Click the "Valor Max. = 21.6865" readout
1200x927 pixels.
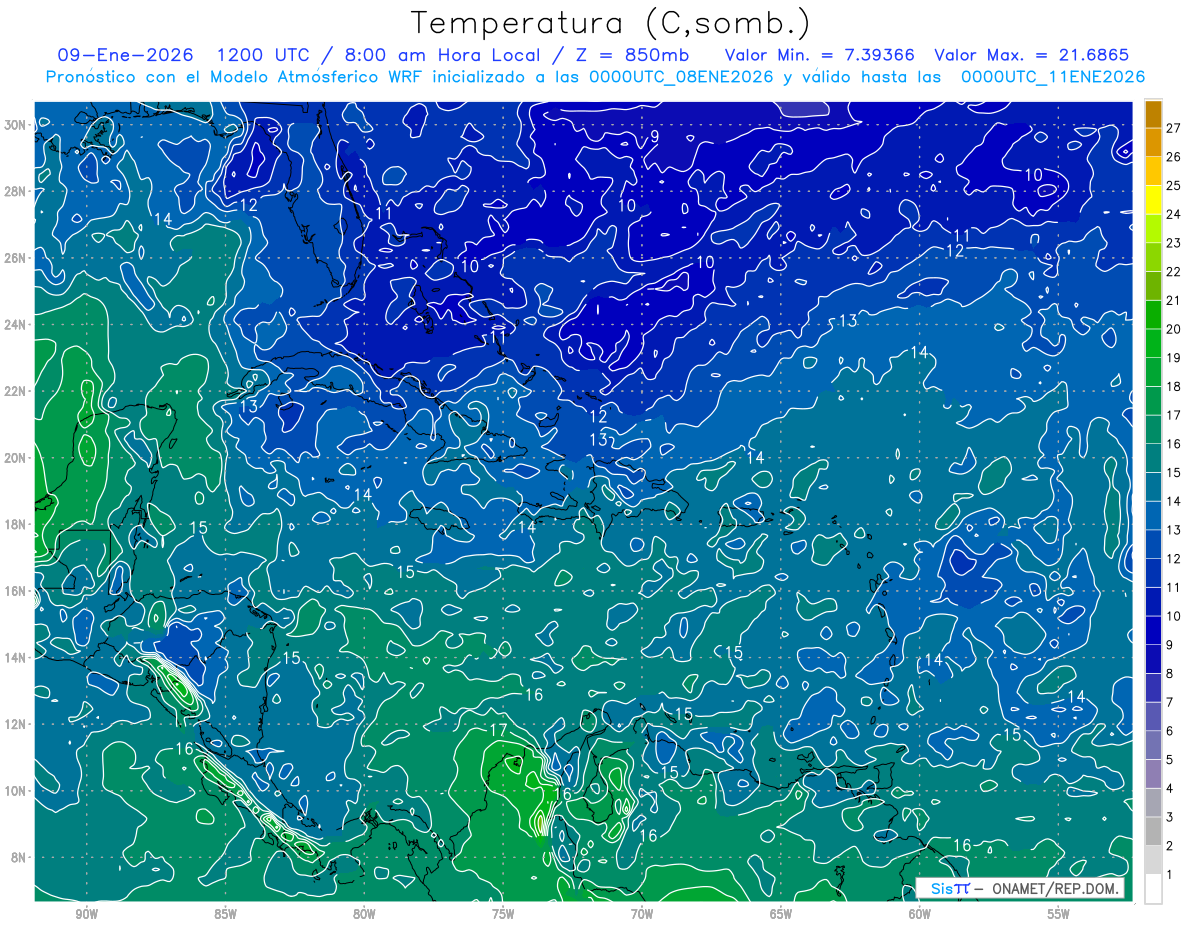click(x=1032, y=55)
